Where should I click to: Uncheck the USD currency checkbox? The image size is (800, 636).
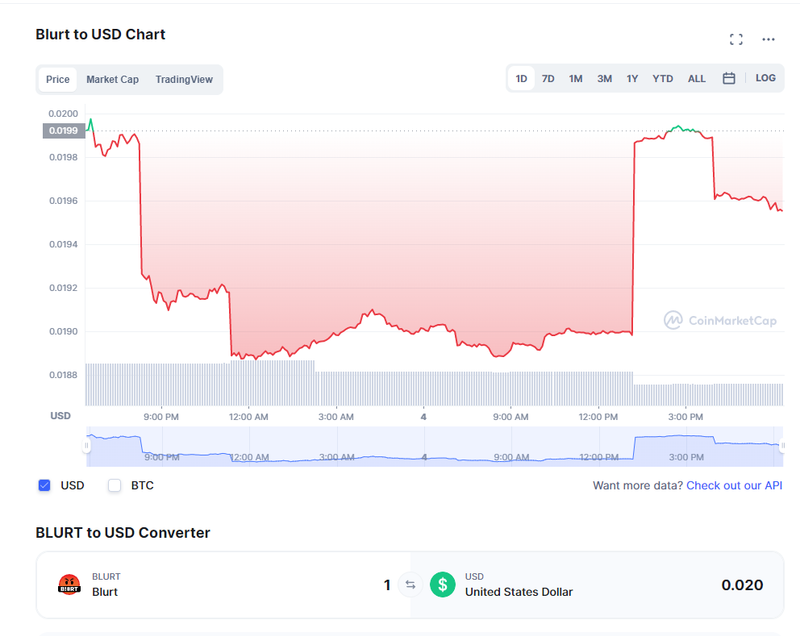pyautogui.click(x=44, y=486)
